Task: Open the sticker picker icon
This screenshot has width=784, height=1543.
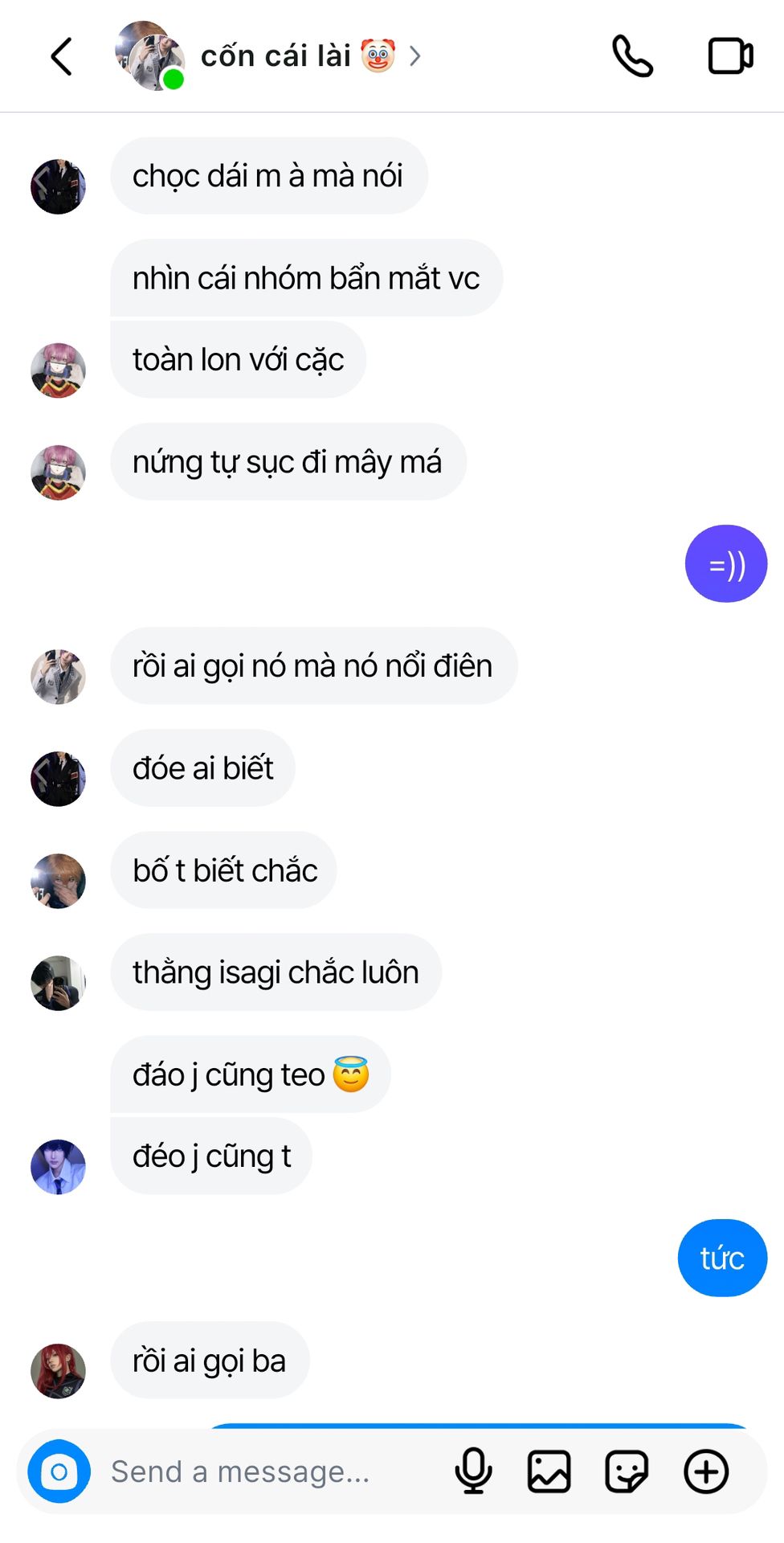Action: (627, 1471)
